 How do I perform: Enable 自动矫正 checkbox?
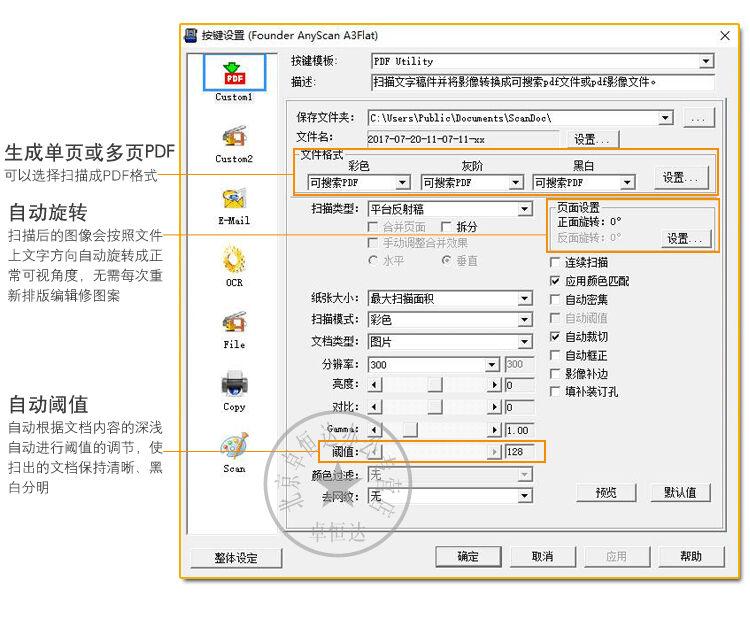click(555, 355)
